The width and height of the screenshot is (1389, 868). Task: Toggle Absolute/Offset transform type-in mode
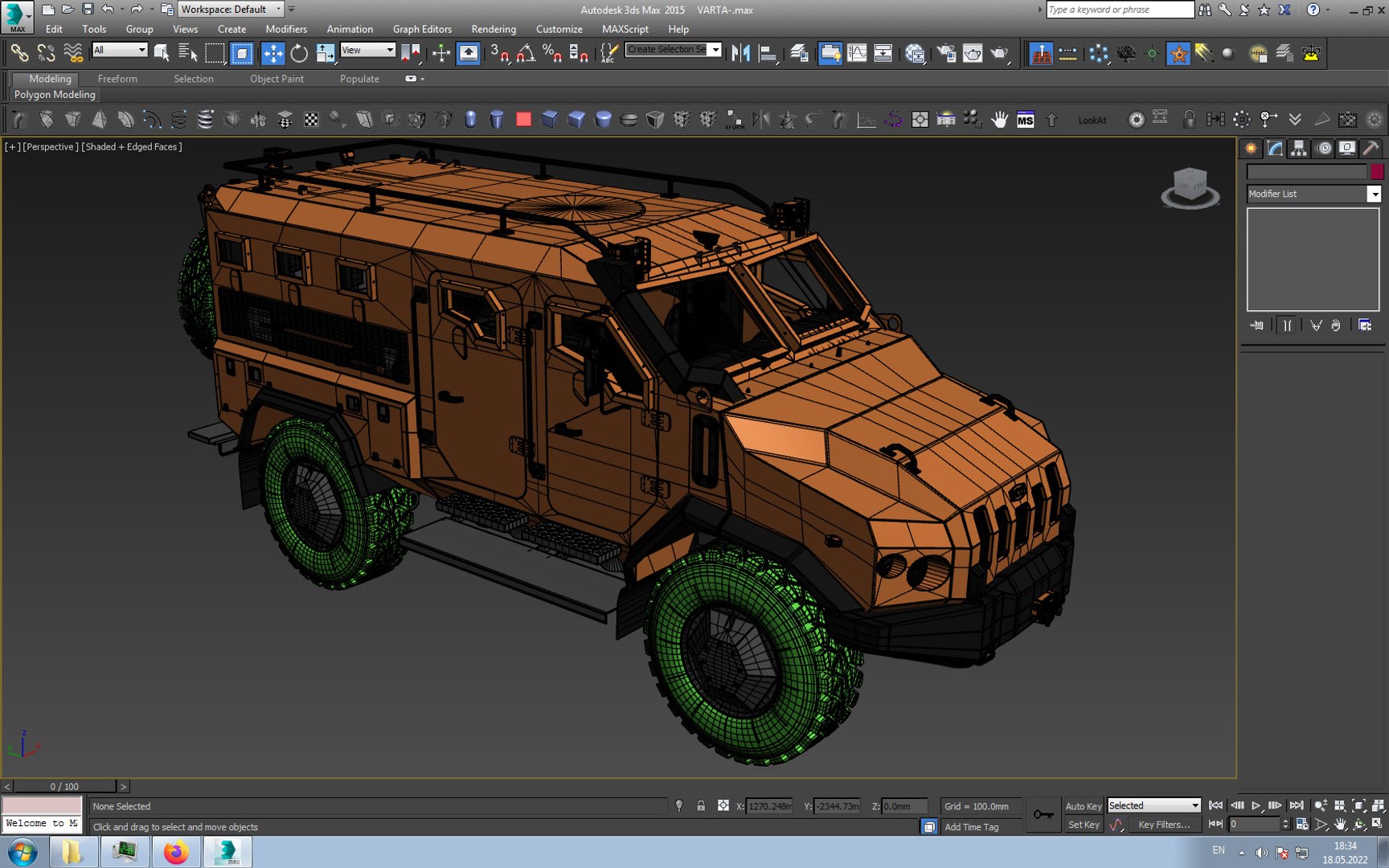[x=723, y=805]
